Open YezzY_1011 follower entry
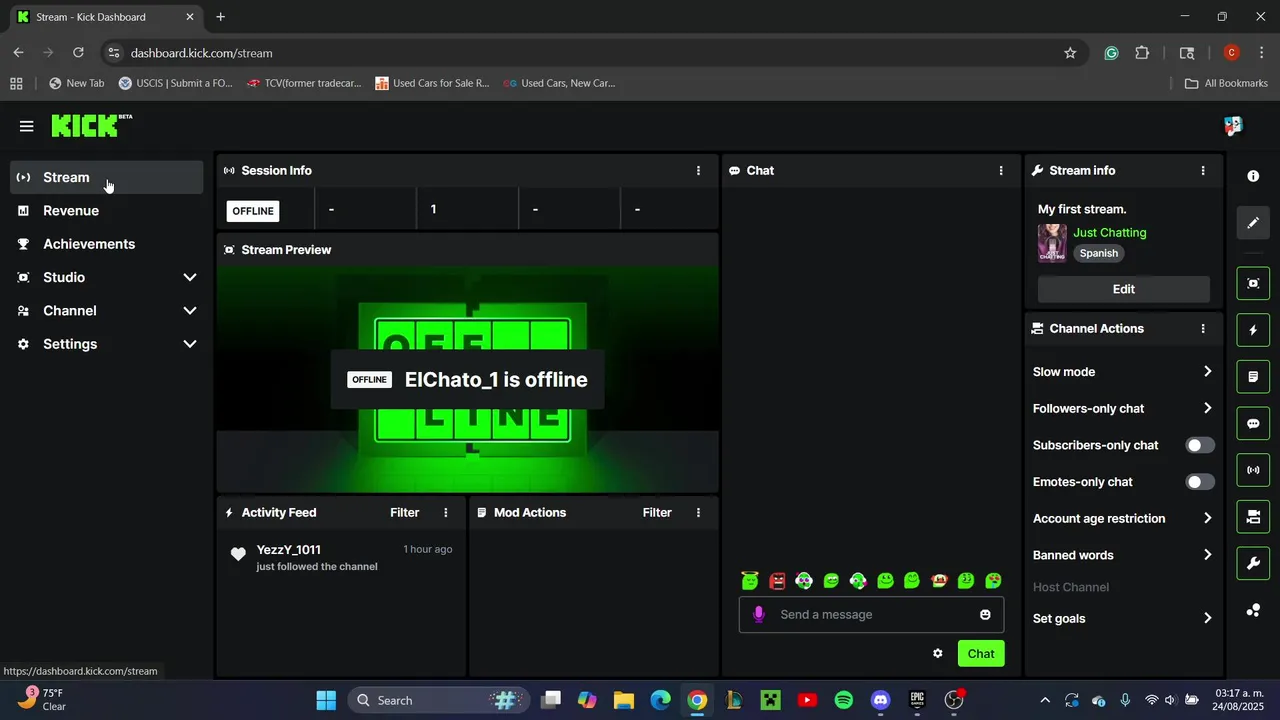Viewport: 1280px width, 720px height. 342,557
